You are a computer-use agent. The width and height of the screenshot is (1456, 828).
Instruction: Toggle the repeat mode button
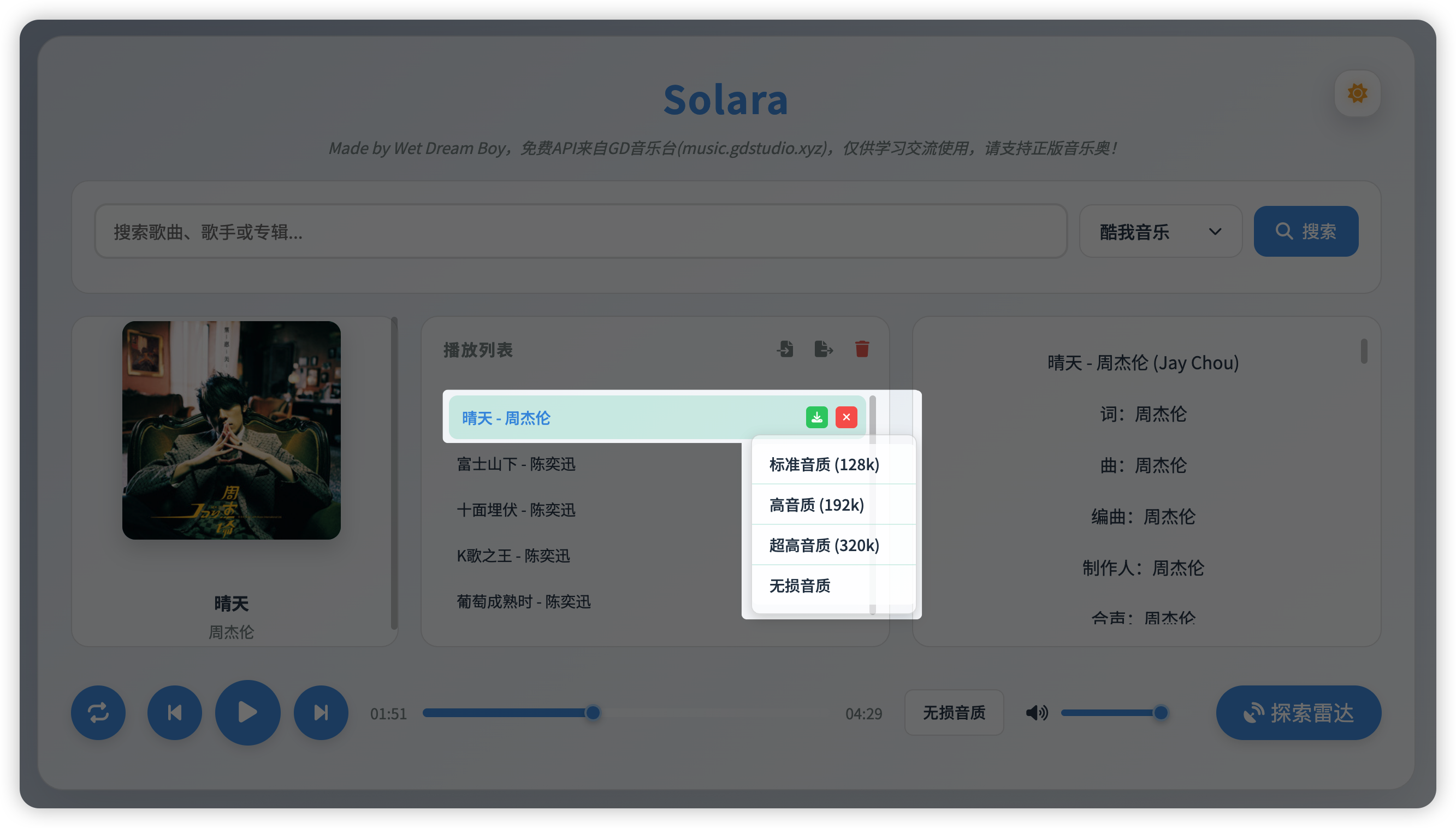click(x=98, y=713)
